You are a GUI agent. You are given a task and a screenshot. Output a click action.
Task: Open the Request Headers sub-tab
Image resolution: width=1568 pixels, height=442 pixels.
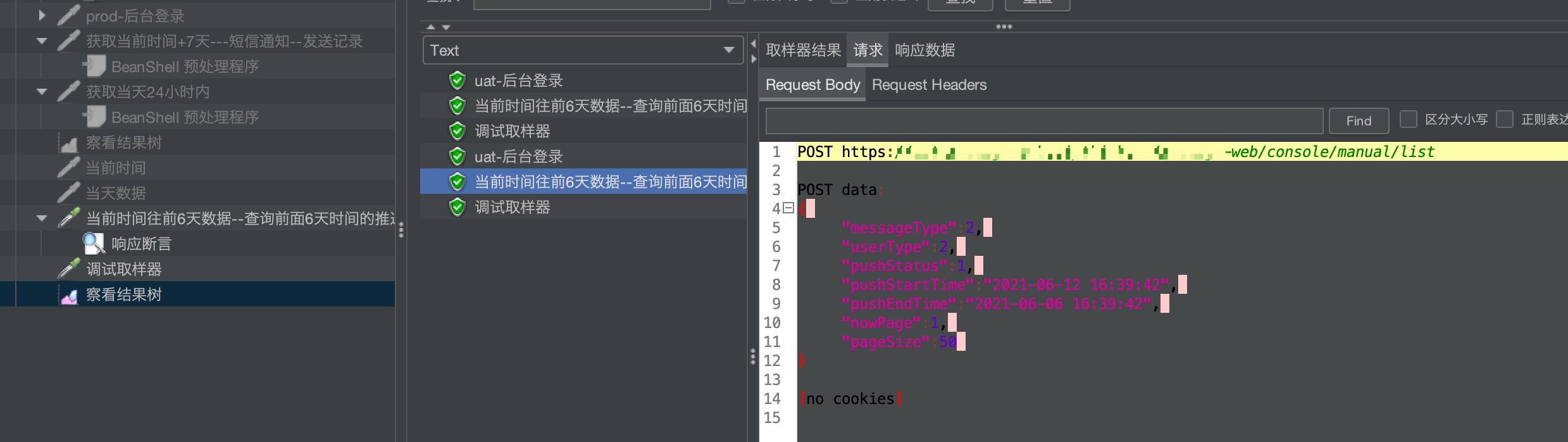929,85
